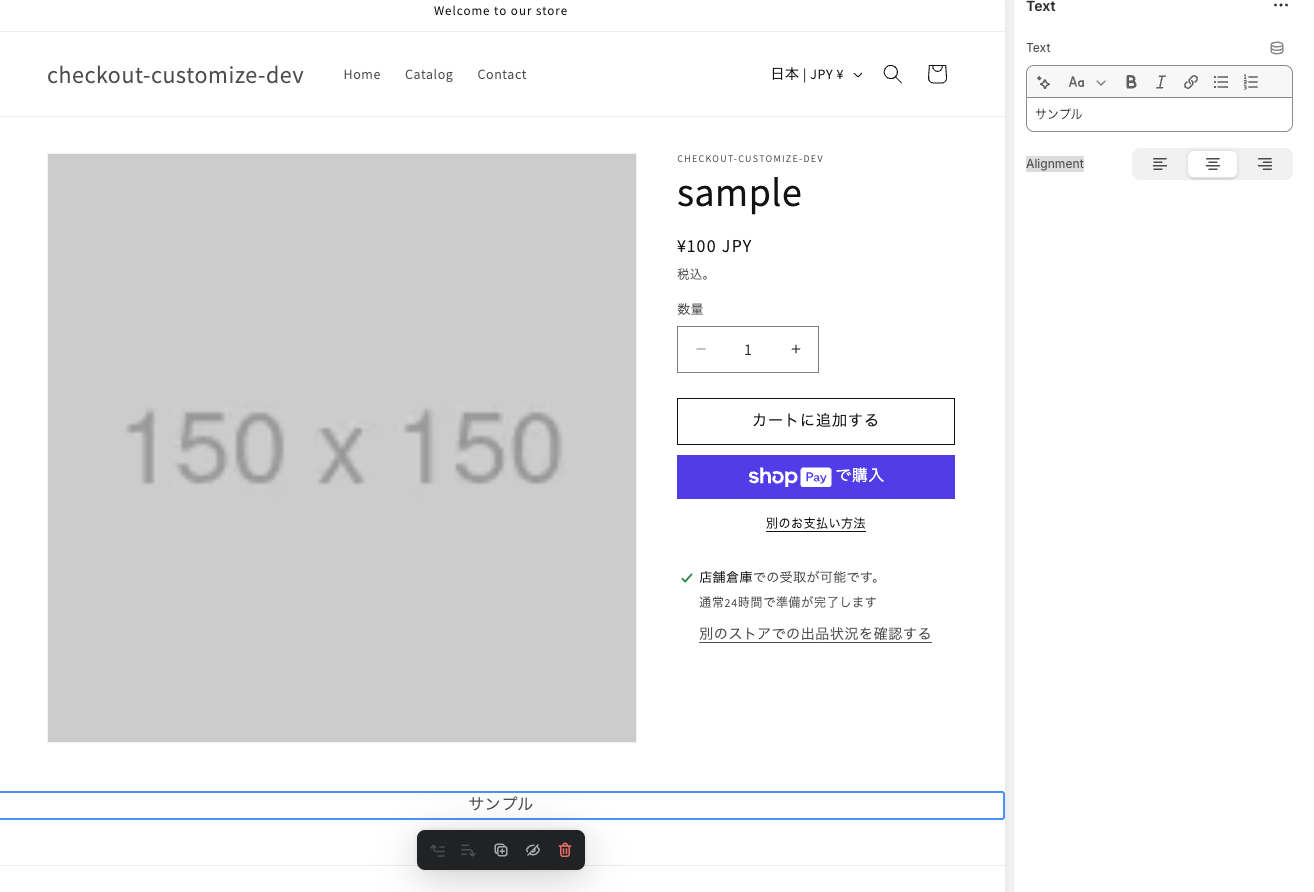Click the 税込。 tax note
The image size is (1314, 892).
[x=694, y=274]
